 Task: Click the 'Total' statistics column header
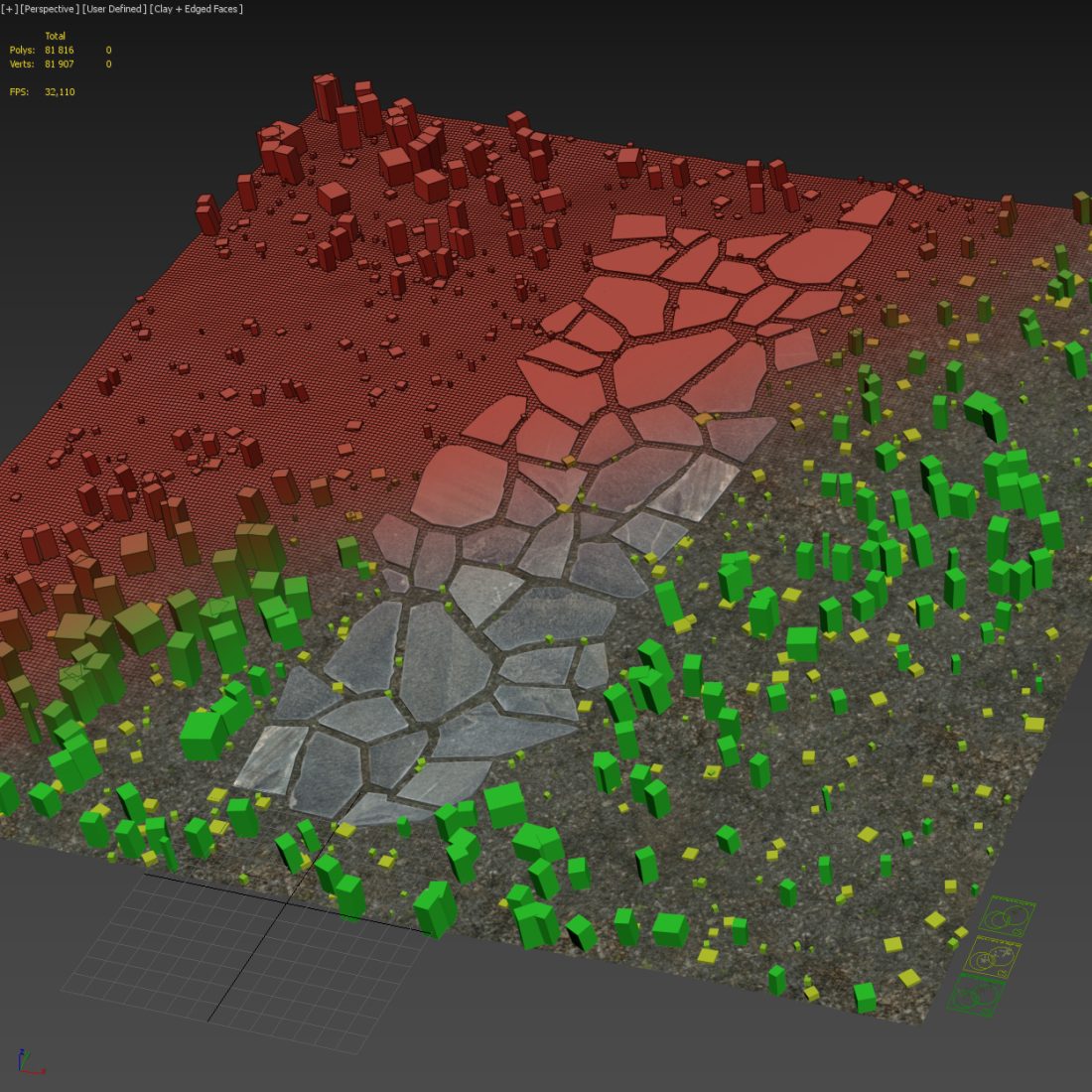pos(55,36)
